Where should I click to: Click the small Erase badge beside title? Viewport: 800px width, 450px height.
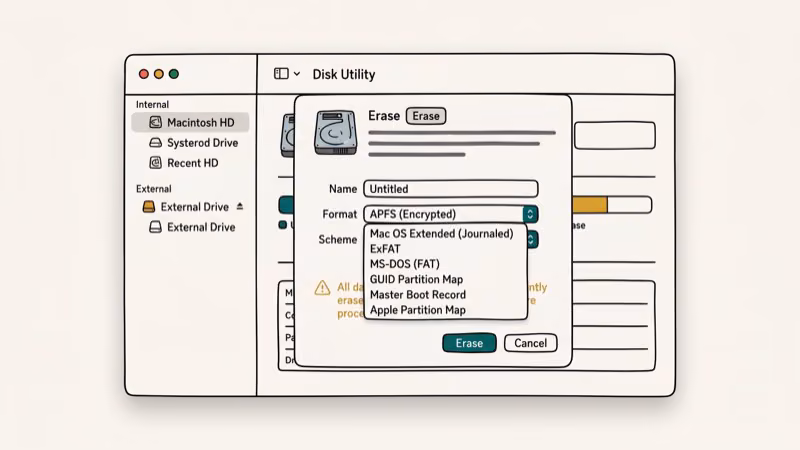coord(426,116)
